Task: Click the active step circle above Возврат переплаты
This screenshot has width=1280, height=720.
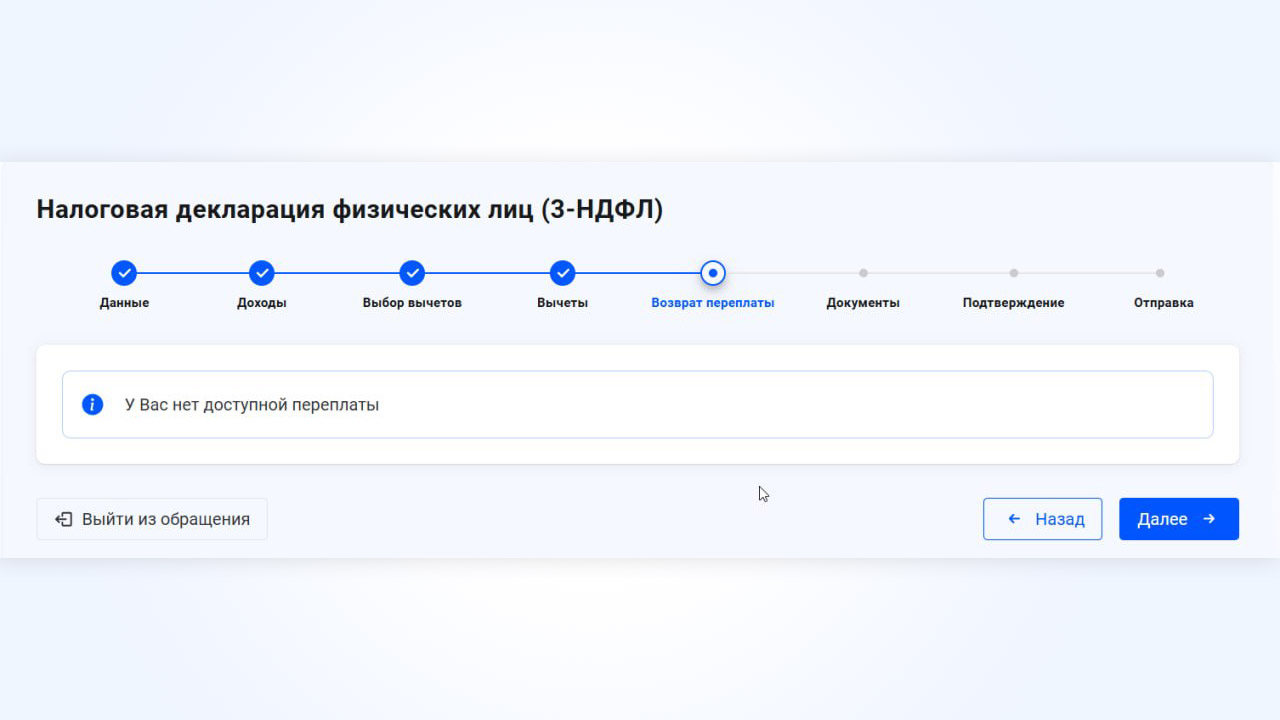Action: pos(712,273)
